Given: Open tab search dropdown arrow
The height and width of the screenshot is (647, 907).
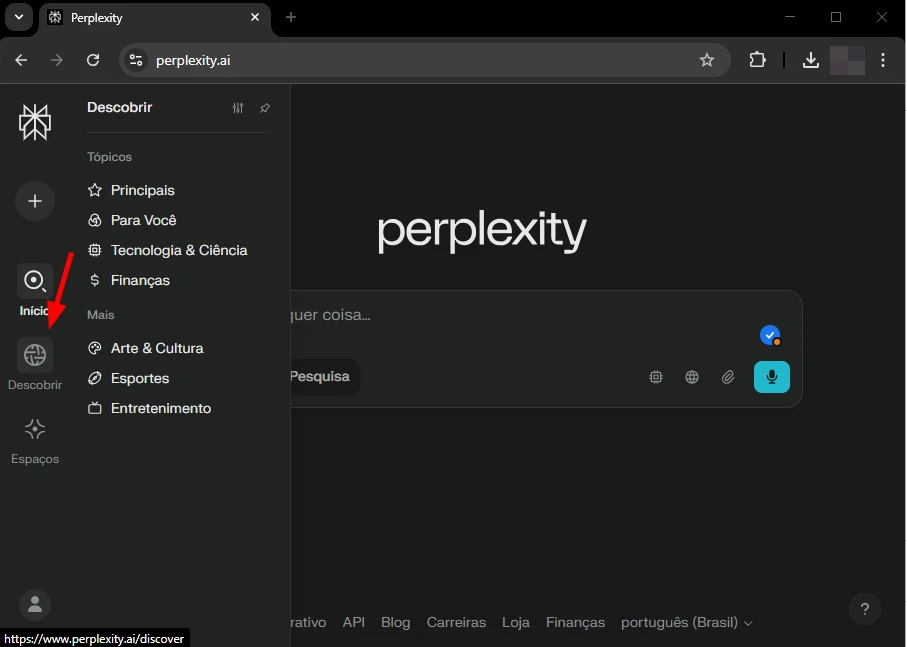Looking at the screenshot, I should click(x=19, y=17).
